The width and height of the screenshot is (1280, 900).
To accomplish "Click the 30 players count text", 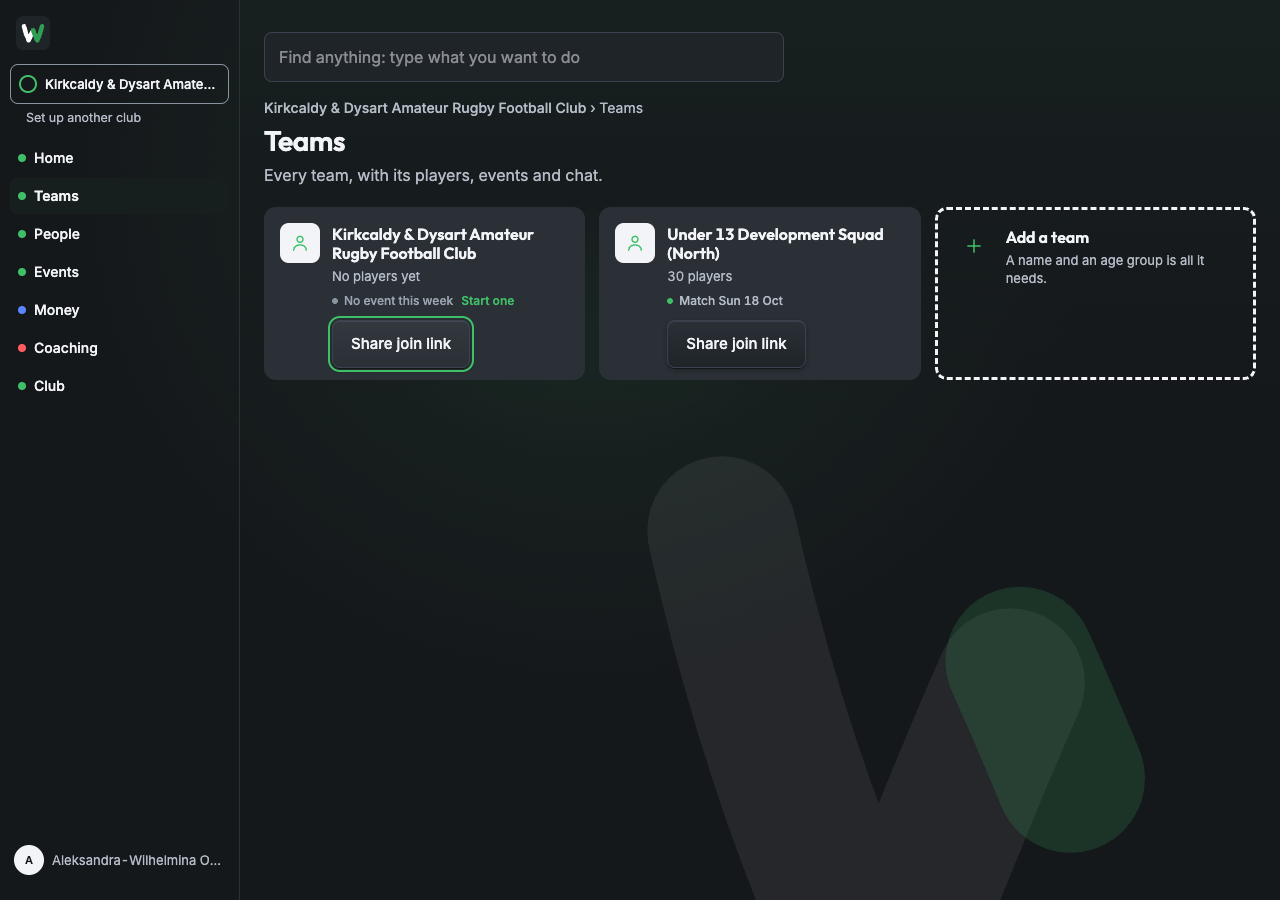I will point(700,276).
